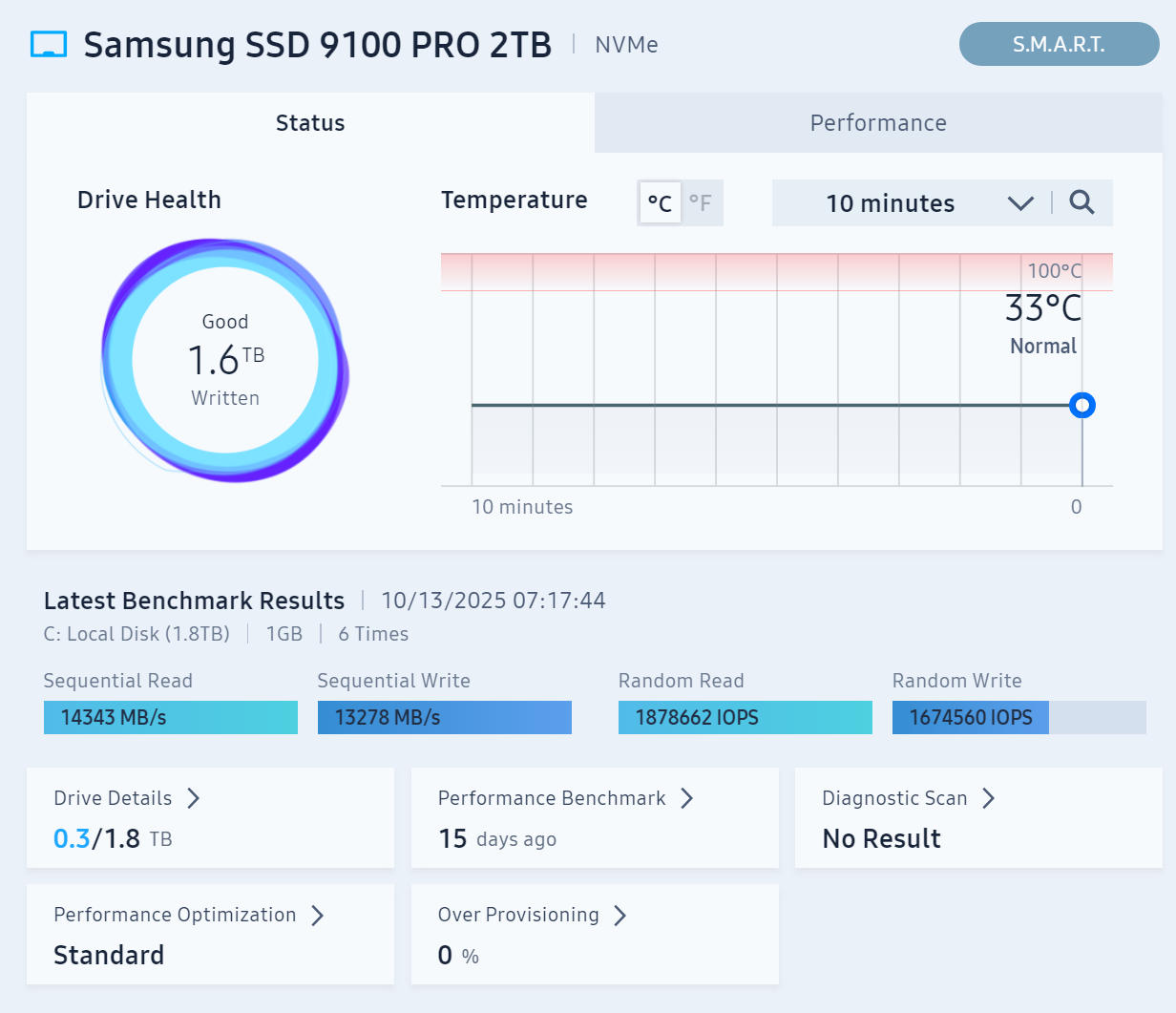Click the Over Provisioning arrow icon
The height and width of the screenshot is (1013, 1176).
pos(620,915)
